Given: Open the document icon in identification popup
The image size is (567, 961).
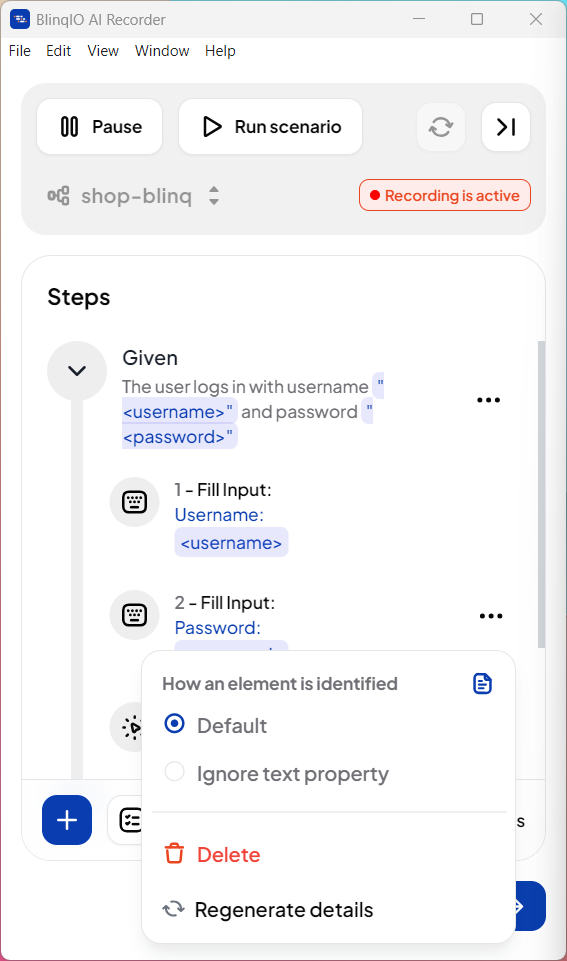Looking at the screenshot, I should 482,683.
